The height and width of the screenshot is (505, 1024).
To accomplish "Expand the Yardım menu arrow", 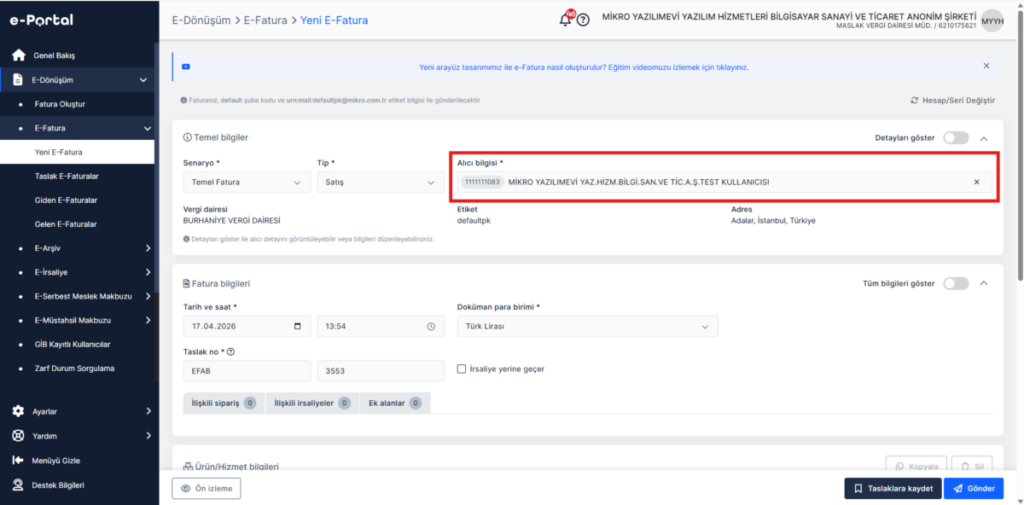I will [148, 436].
